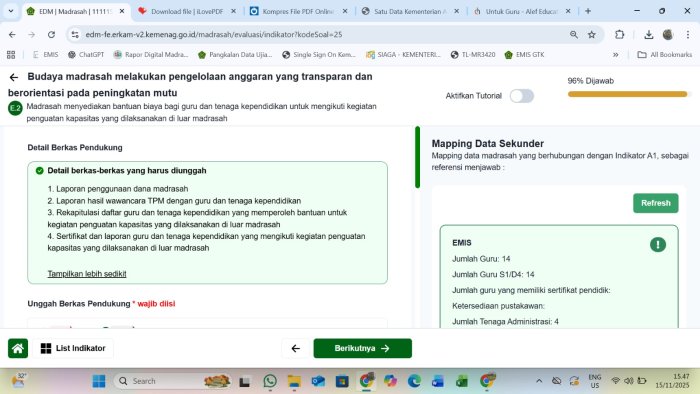Switch to Untuk Guru Alef Education tab

tap(521, 12)
